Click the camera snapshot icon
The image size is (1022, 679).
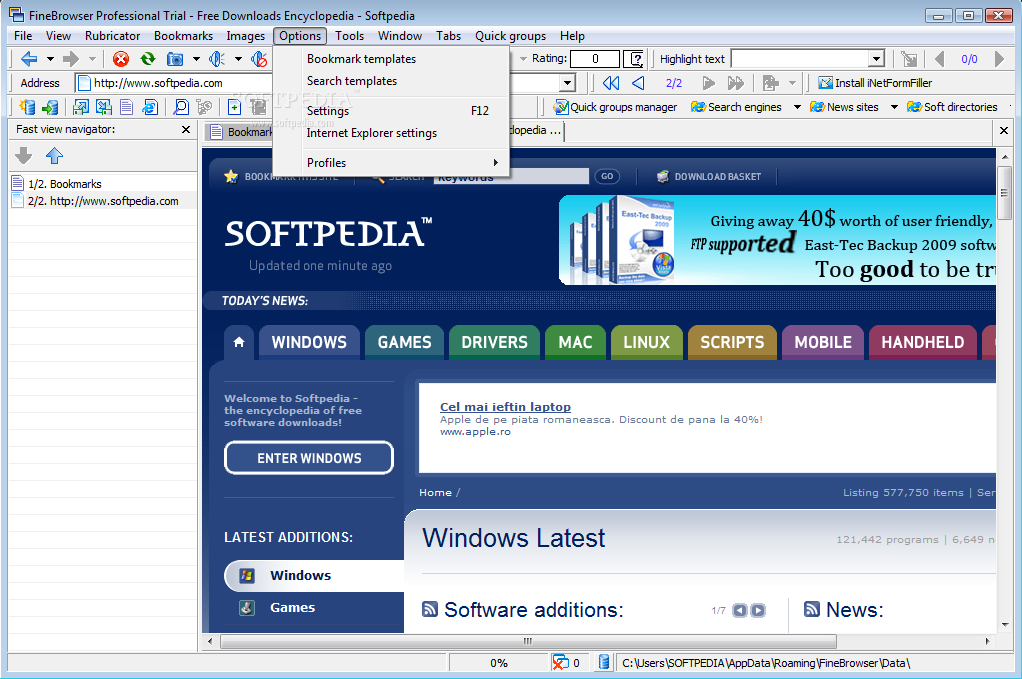coord(175,59)
